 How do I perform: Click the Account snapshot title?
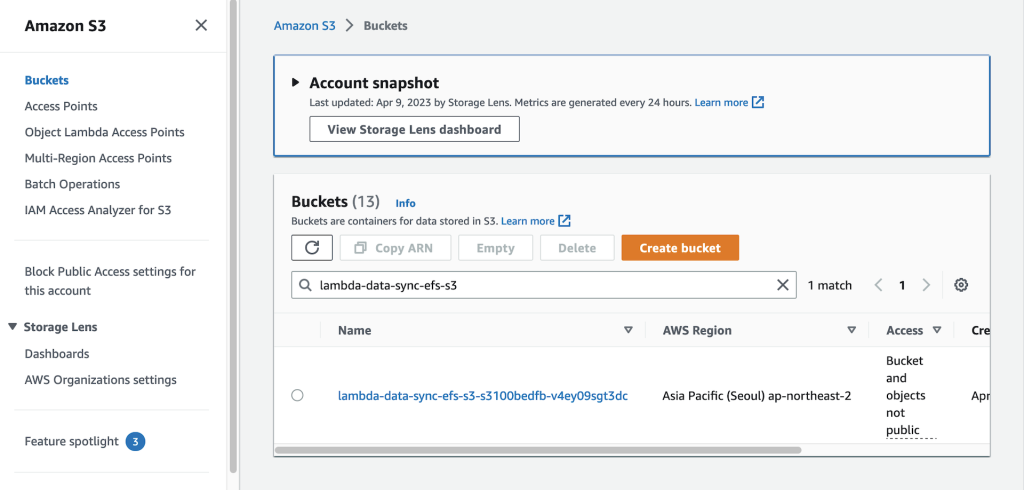[x=374, y=83]
